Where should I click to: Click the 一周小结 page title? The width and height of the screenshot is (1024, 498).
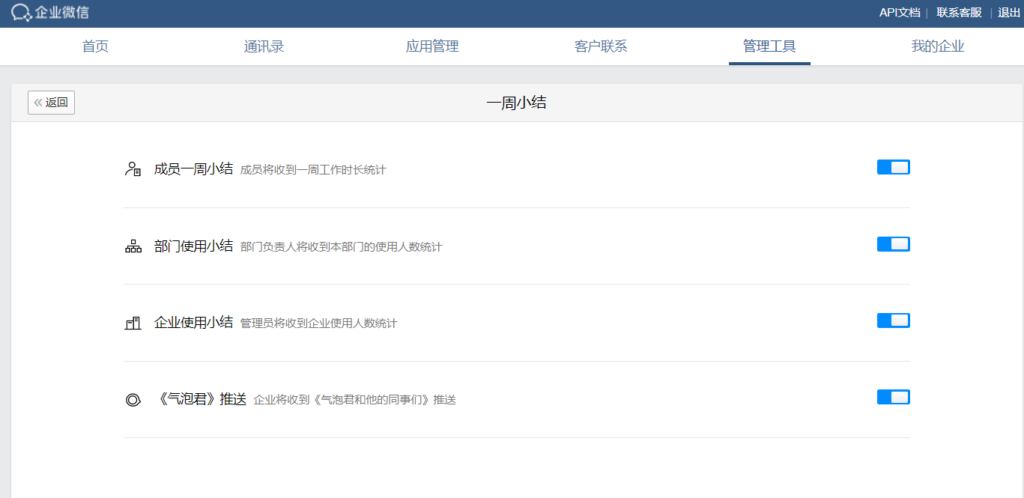point(516,103)
